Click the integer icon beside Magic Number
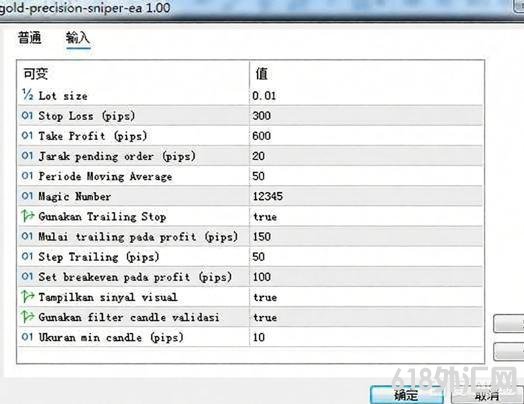The width and height of the screenshot is (524, 404). [27, 196]
